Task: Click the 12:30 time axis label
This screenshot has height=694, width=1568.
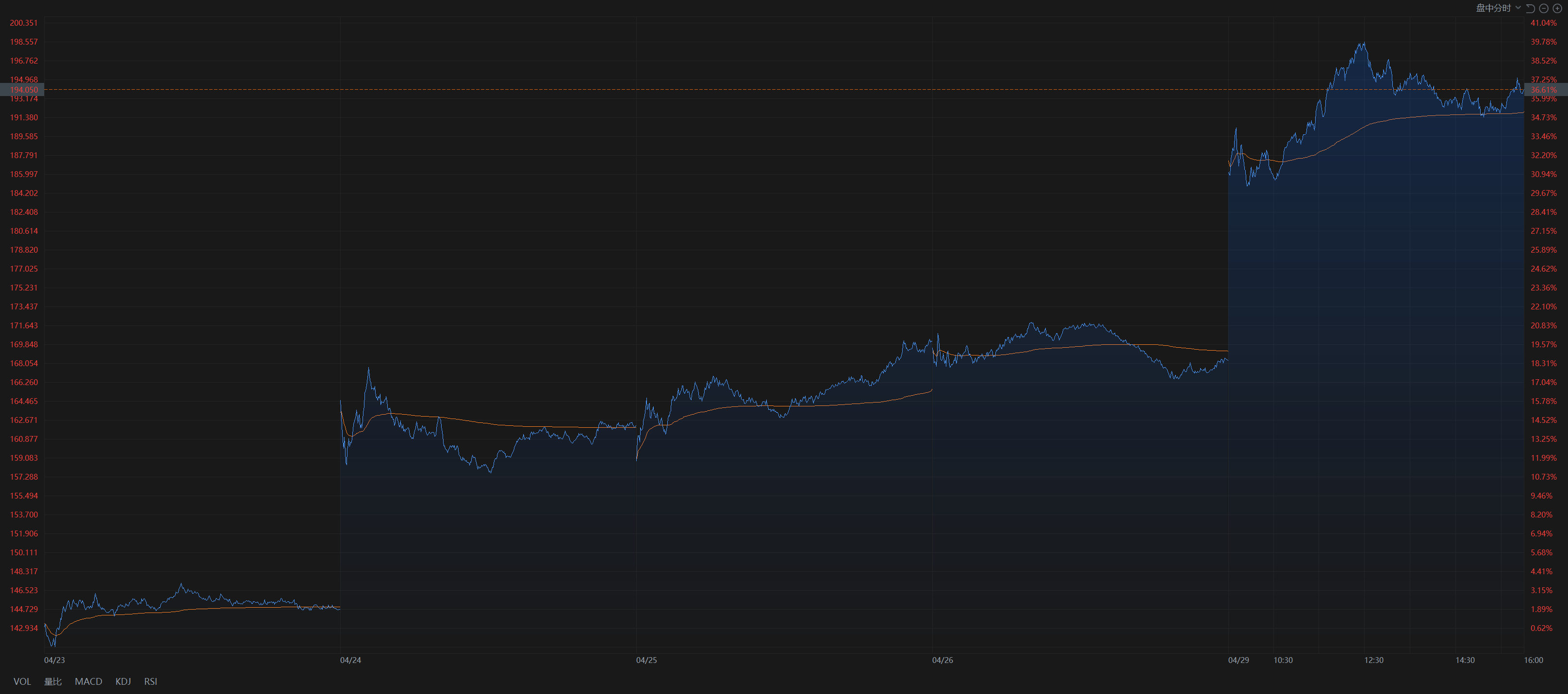Action: click(x=1373, y=660)
